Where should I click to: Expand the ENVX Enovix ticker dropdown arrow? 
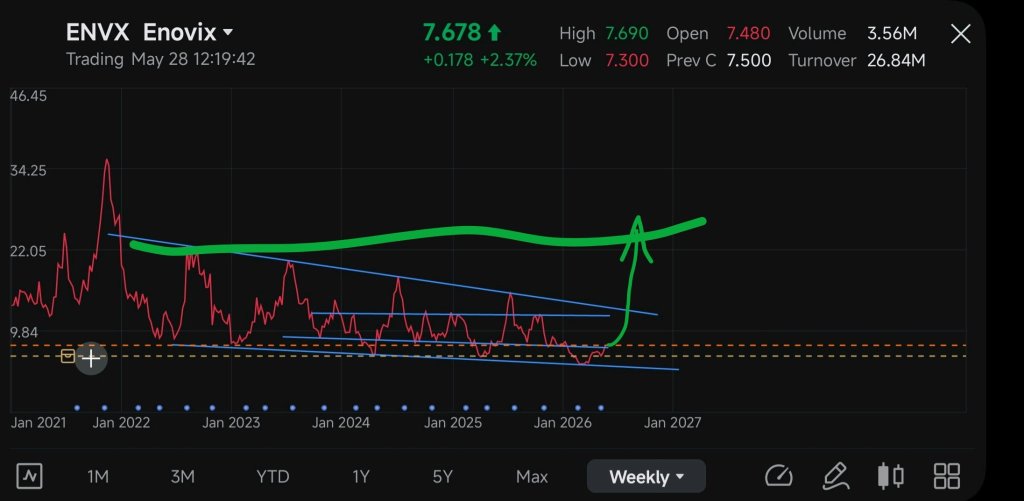pyautogui.click(x=228, y=32)
